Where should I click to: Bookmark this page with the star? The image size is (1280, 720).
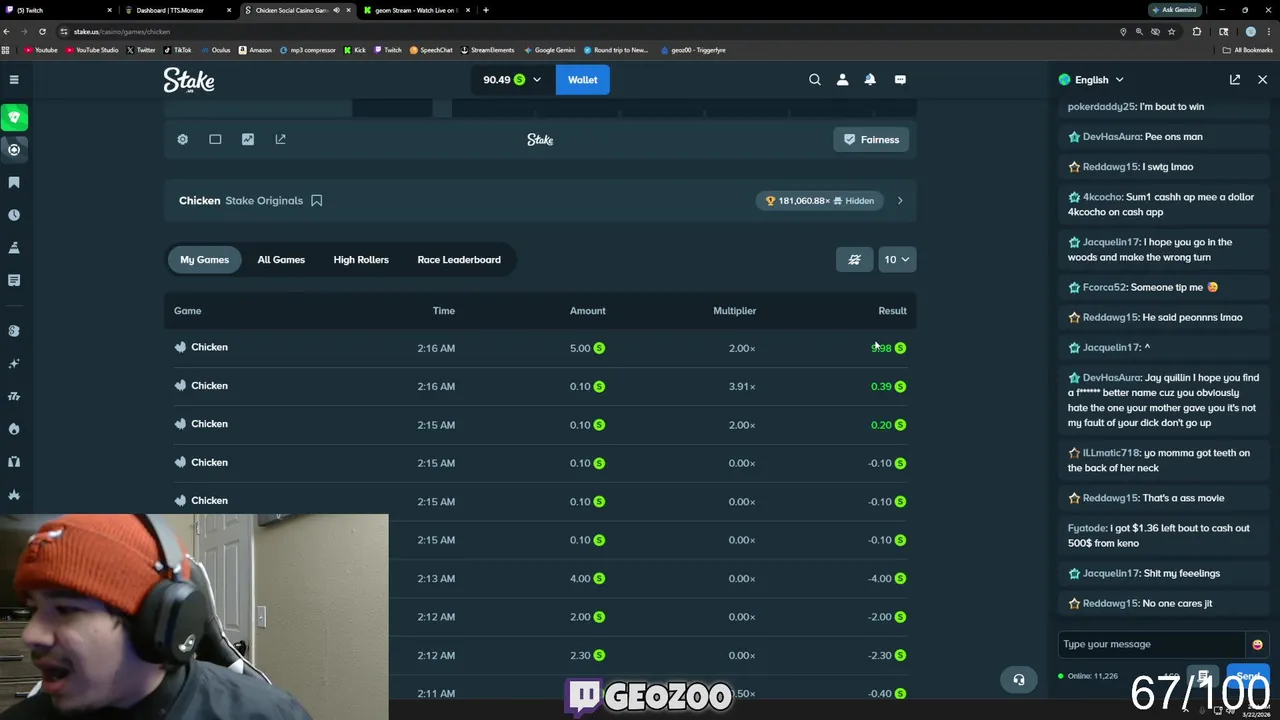point(1171,31)
